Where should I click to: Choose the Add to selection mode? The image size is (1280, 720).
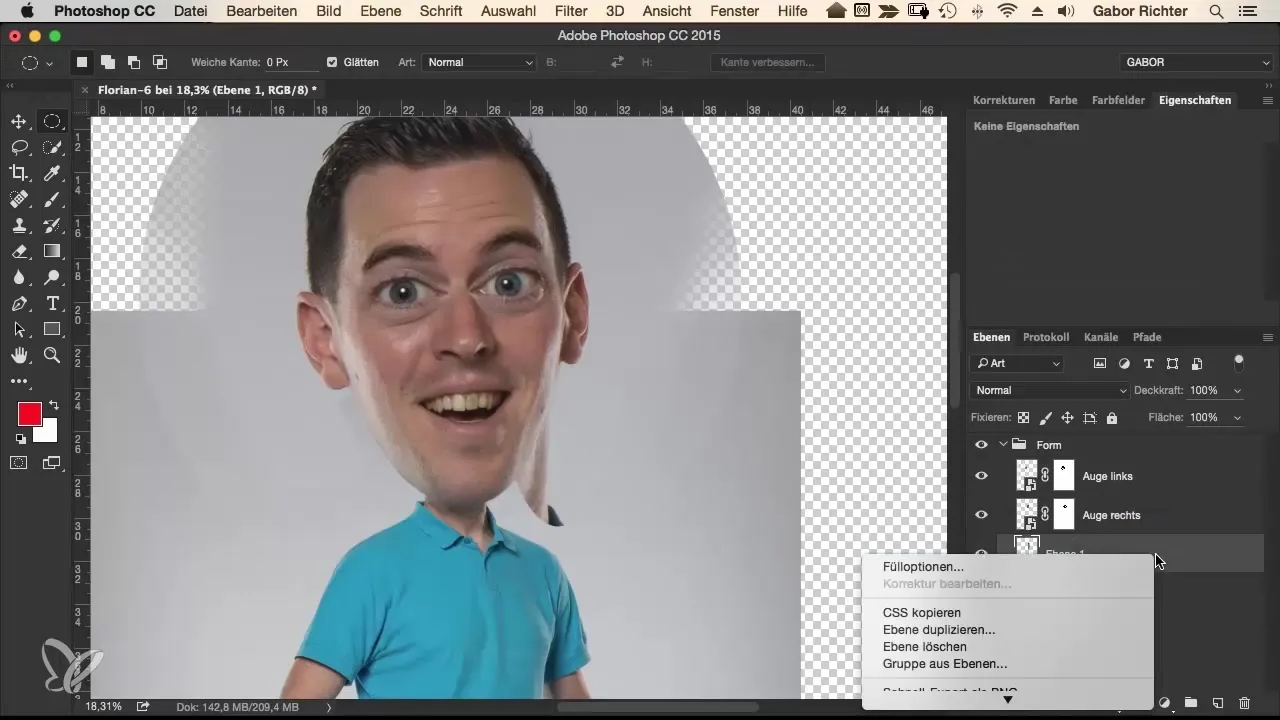click(x=108, y=62)
